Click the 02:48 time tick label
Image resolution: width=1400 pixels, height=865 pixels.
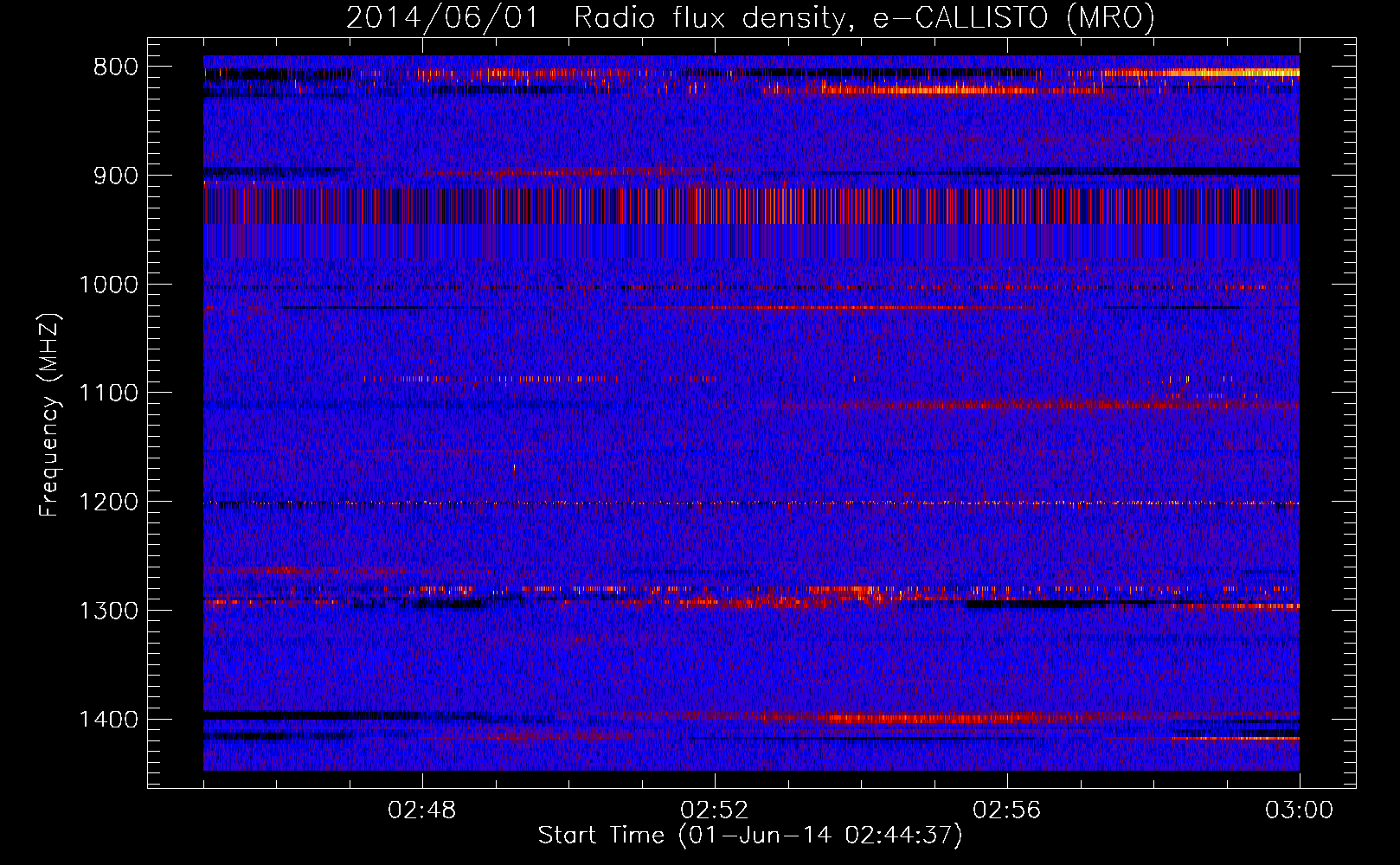pos(422,811)
